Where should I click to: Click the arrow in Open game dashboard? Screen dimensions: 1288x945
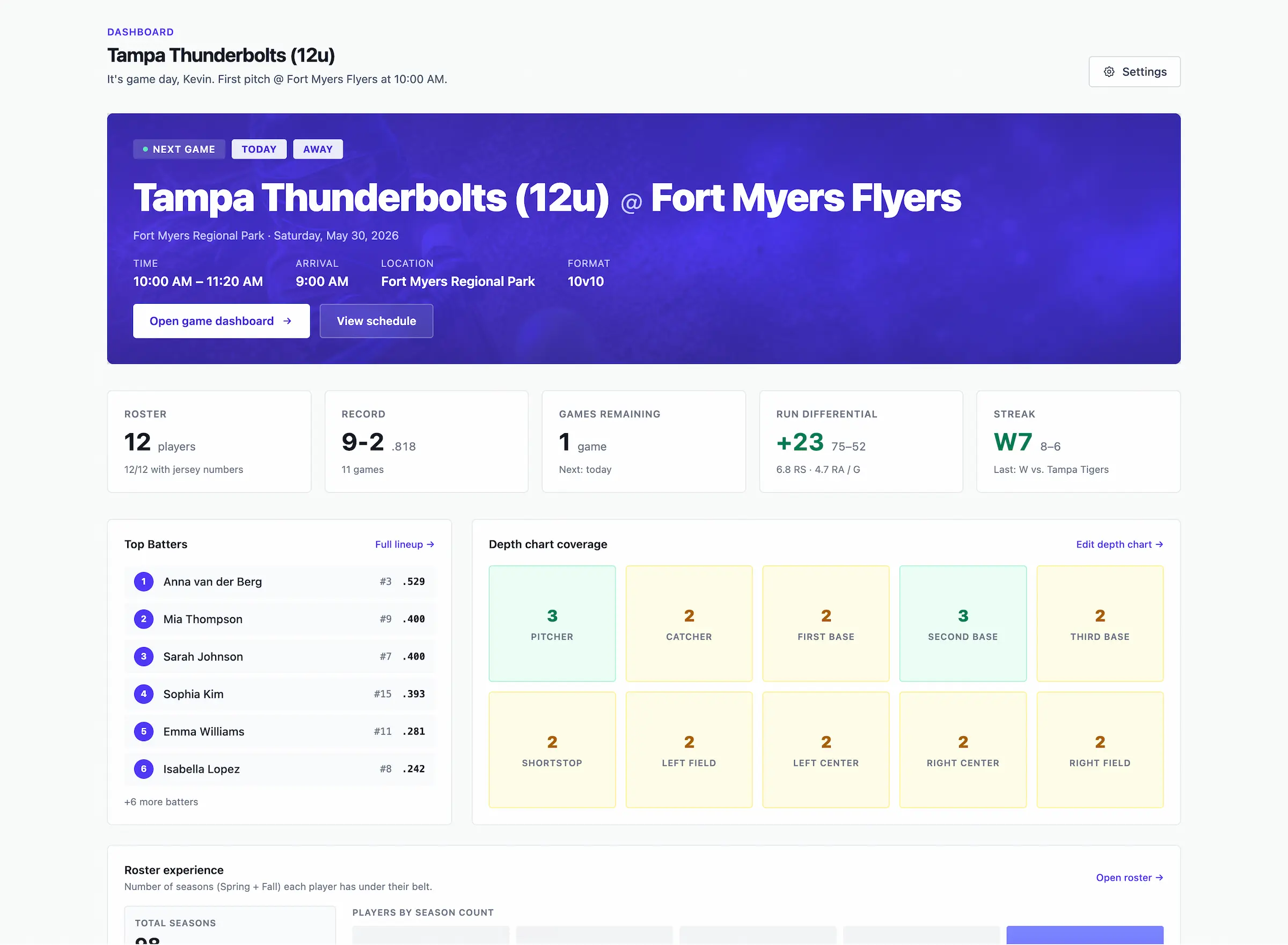288,321
